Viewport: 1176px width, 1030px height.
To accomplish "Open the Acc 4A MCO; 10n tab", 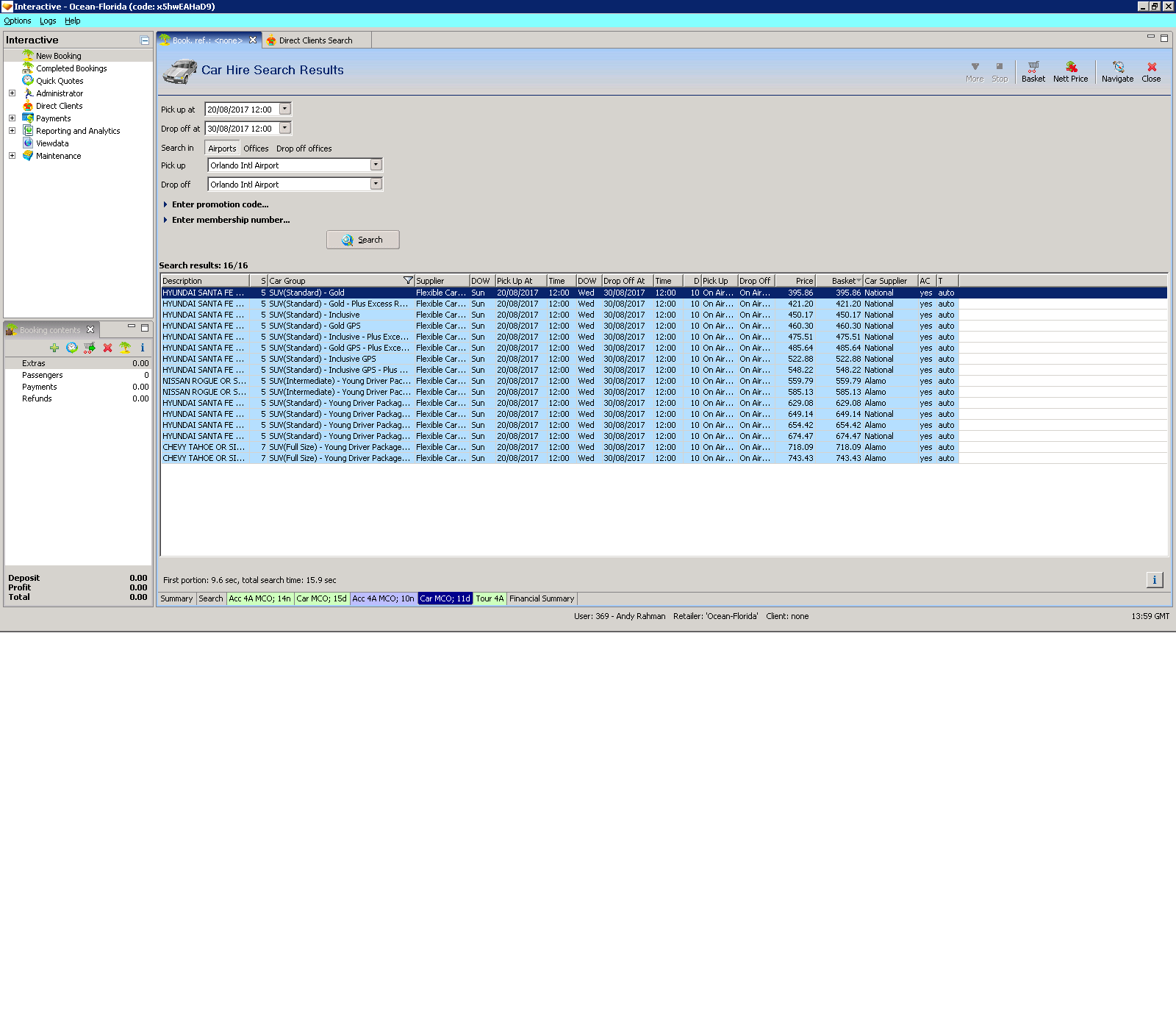I will (x=383, y=598).
